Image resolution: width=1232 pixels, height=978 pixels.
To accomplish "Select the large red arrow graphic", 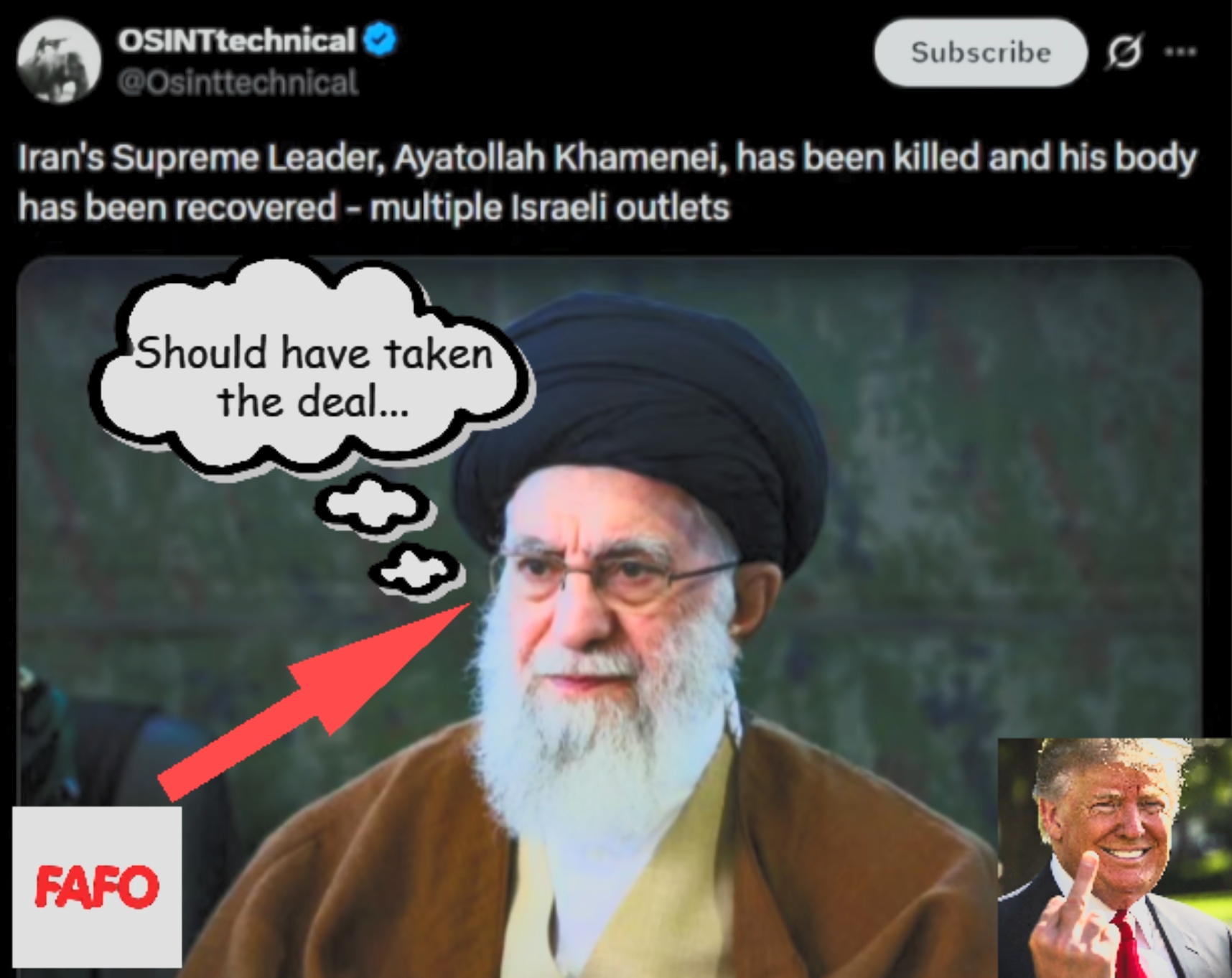I will coord(314,701).
